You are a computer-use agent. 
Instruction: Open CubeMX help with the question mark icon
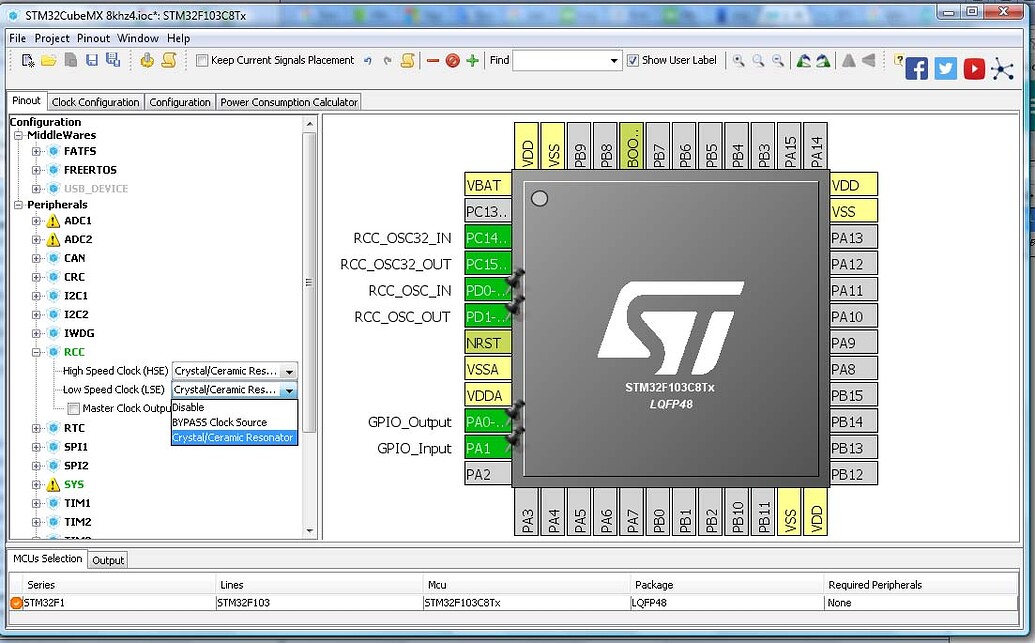(898, 60)
